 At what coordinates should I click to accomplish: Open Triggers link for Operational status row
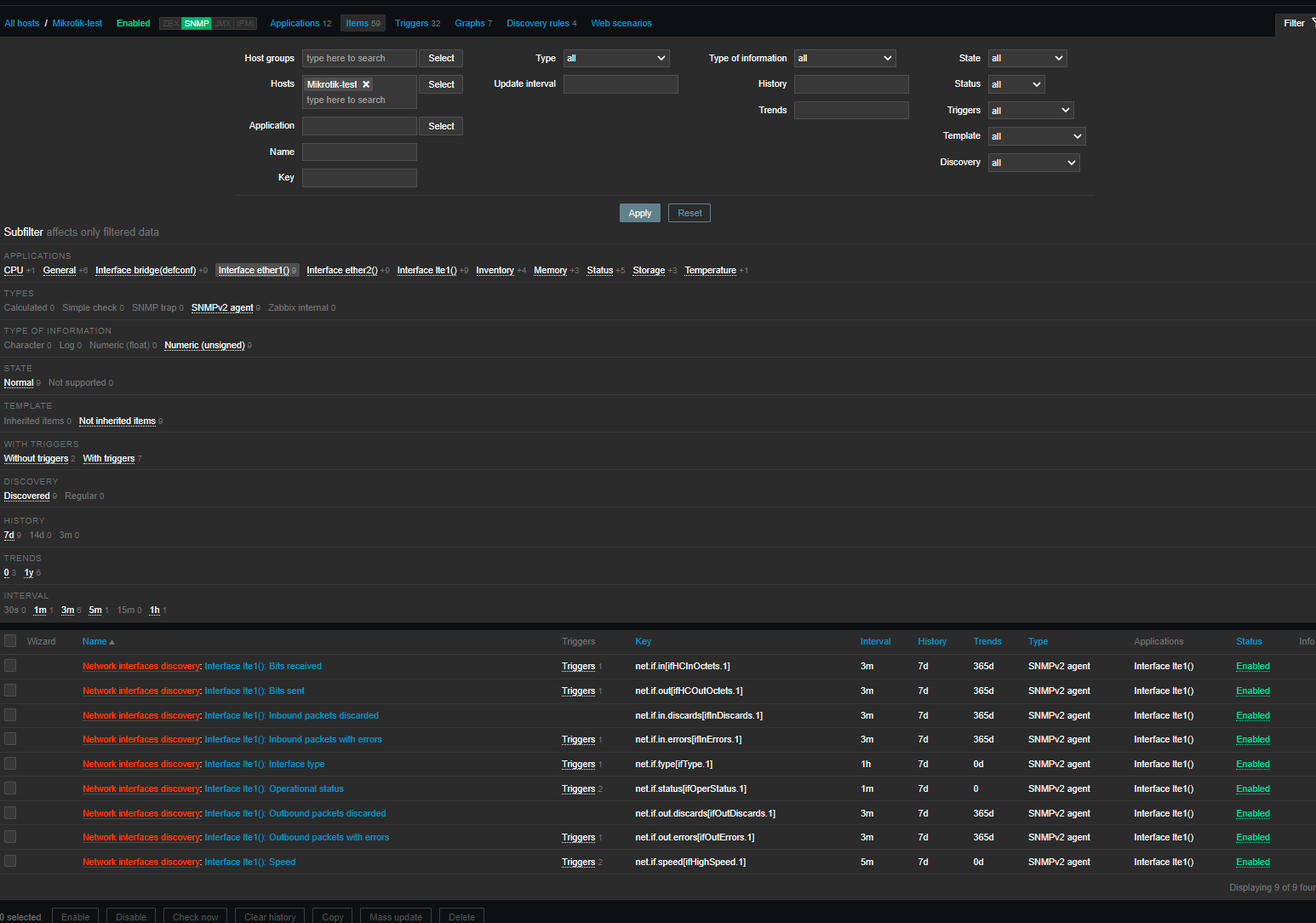tap(578, 788)
